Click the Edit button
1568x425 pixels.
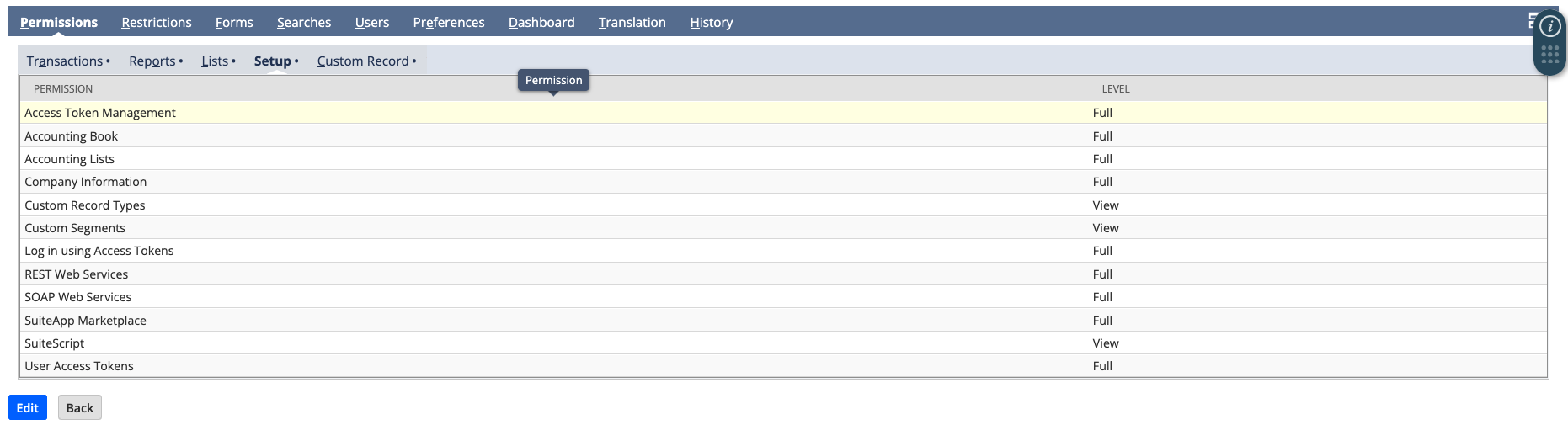[28, 408]
